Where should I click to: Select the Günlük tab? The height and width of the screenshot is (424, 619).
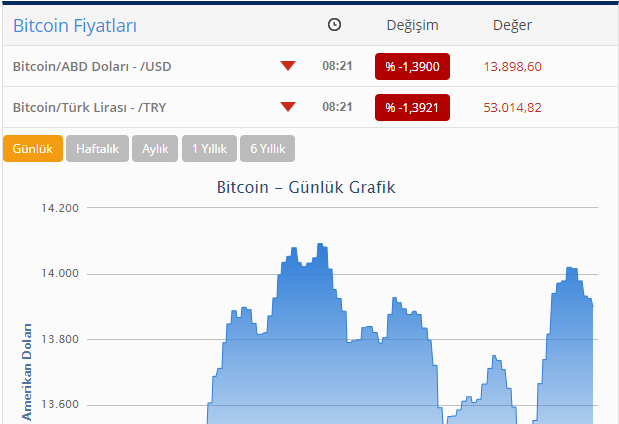pos(33,148)
